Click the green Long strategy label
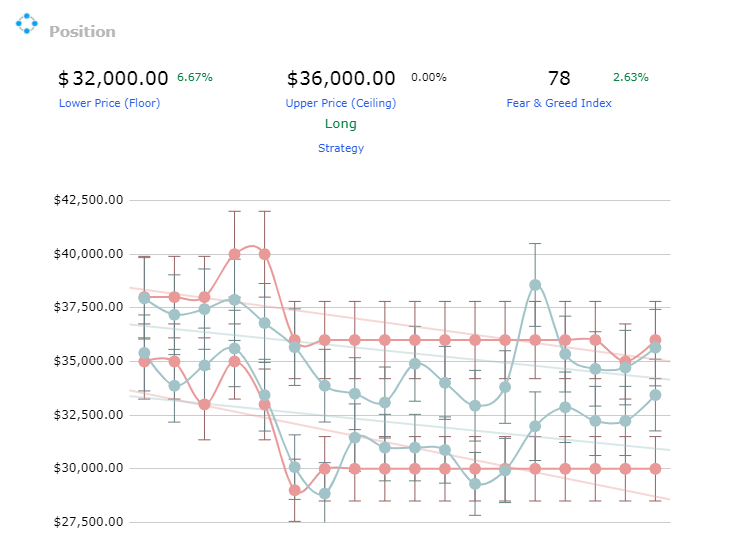 (341, 124)
